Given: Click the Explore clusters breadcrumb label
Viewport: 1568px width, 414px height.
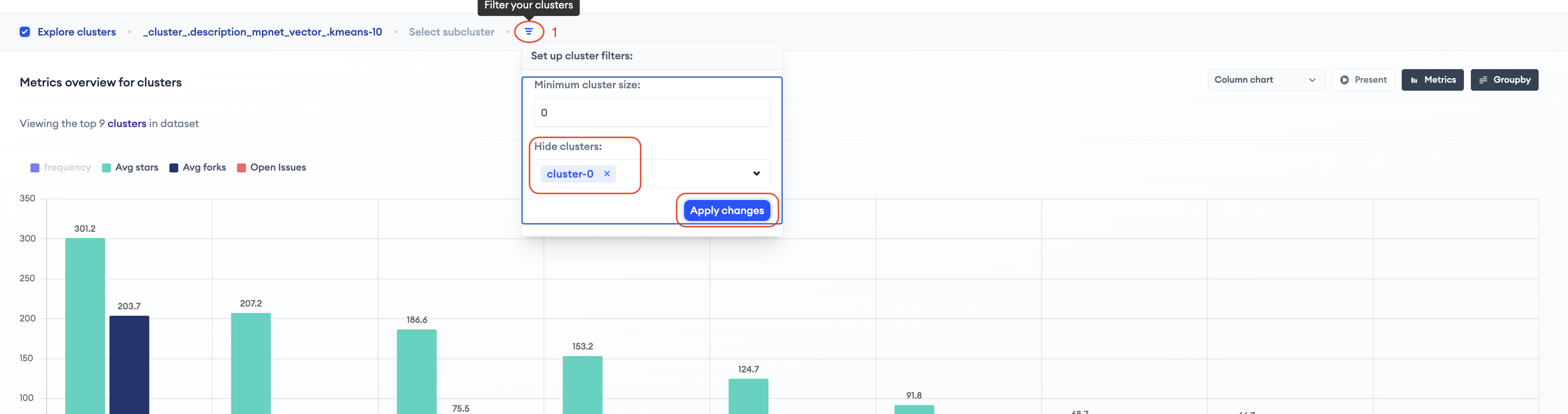Looking at the screenshot, I should 77,32.
